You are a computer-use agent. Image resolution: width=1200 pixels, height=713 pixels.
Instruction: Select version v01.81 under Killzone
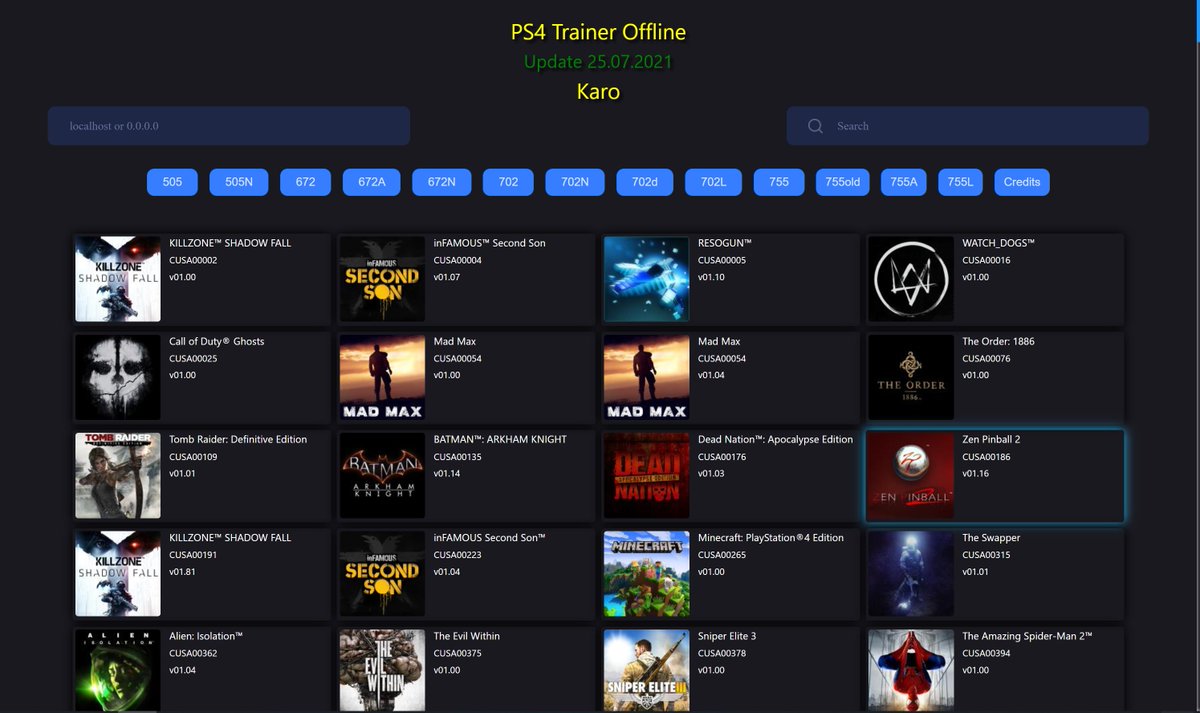click(x=183, y=571)
